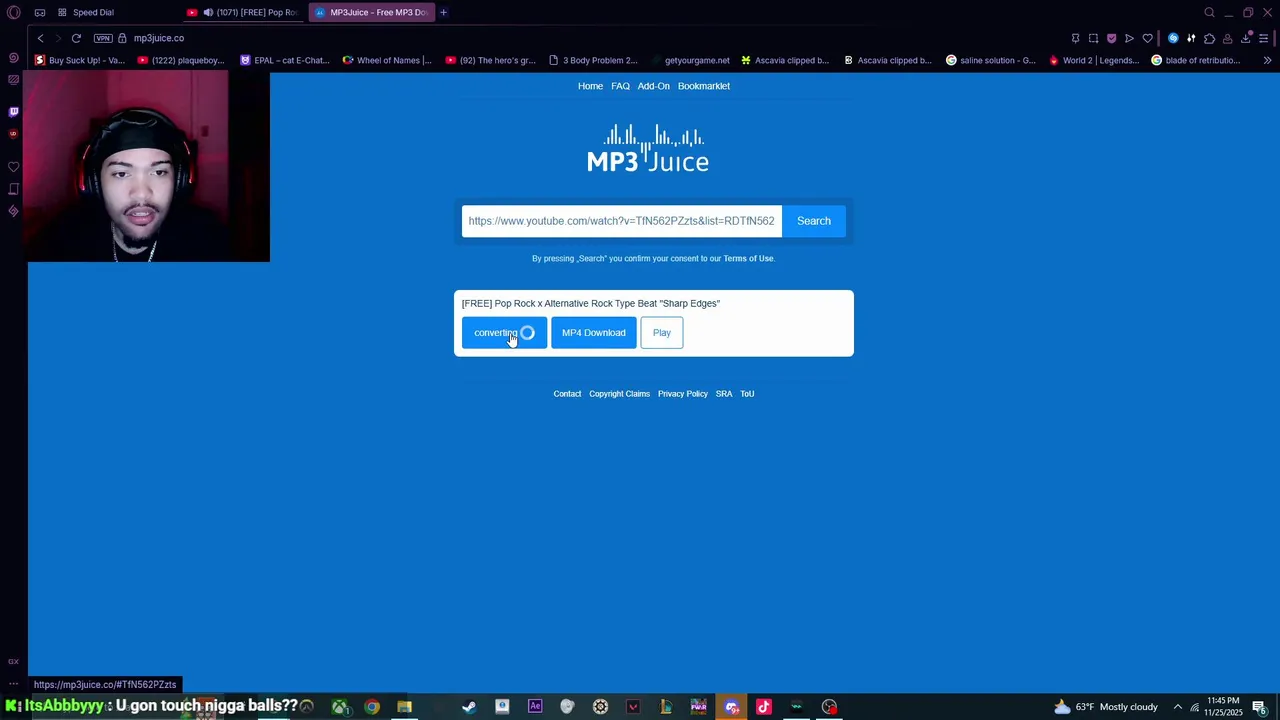Click the MP4 Download button

coord(594,333)
